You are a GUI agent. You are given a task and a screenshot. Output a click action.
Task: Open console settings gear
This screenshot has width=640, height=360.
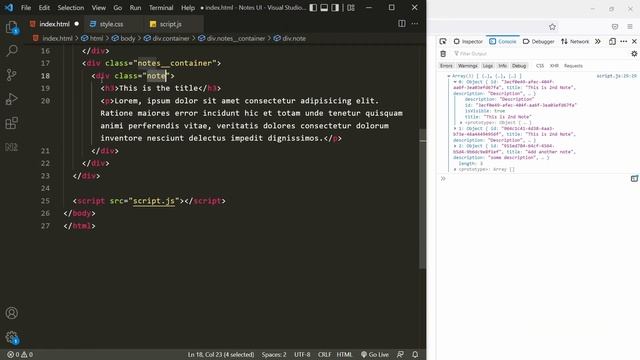tap(634, 53)
